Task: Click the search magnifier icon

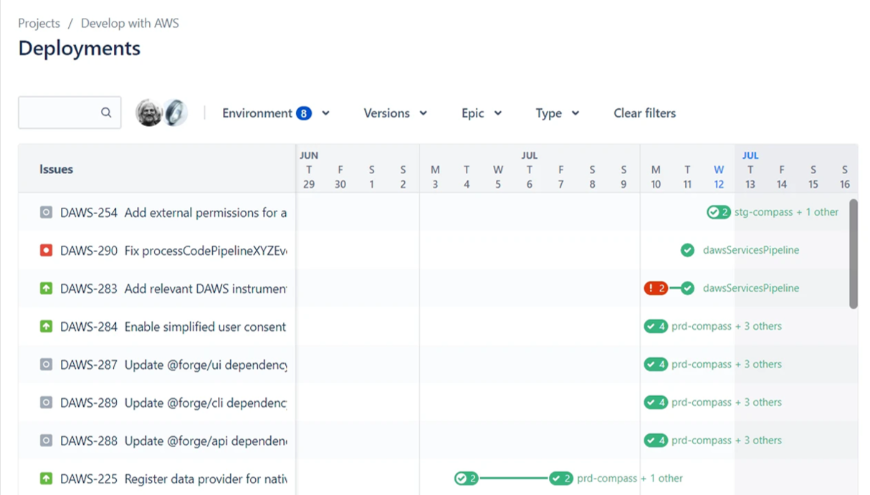Action: [106, 113]
